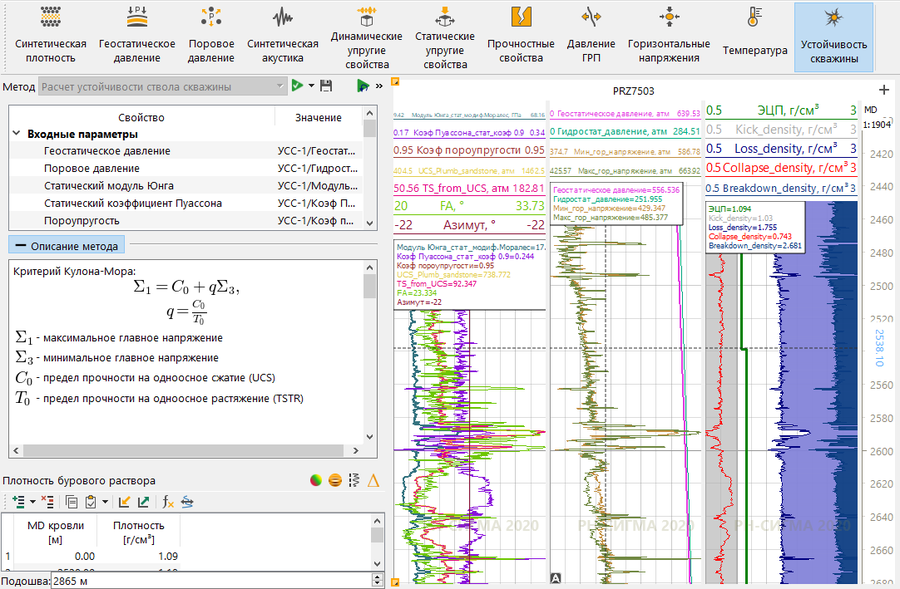The width and height of the screenshot is (900, 589).
Task: Open Поровое давление calculation
Action: tap(211, 37)
